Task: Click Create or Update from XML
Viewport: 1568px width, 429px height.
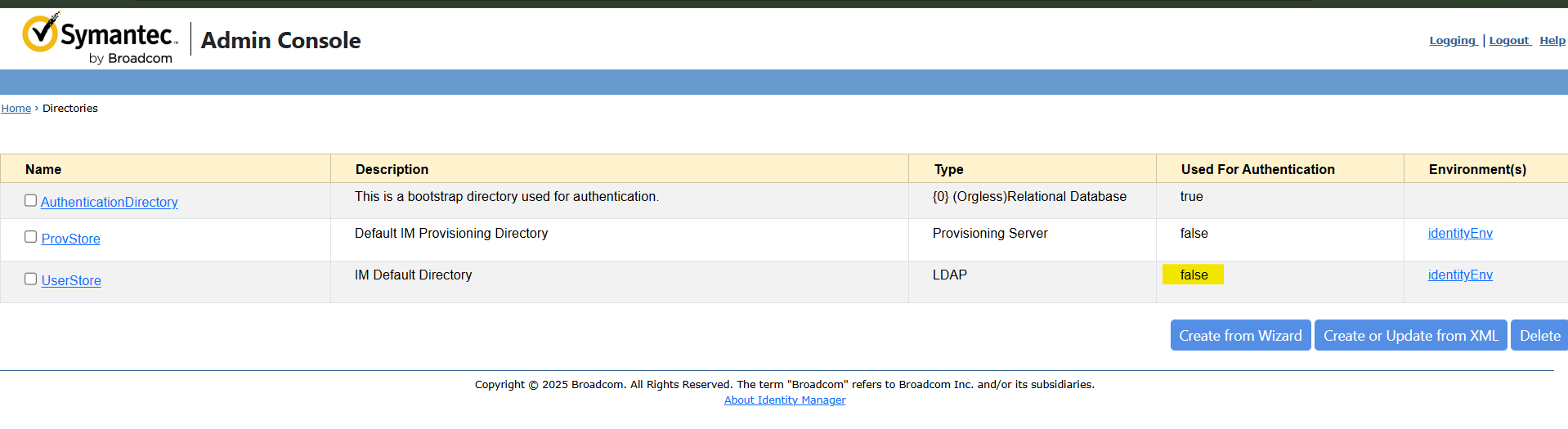Action: point(1410,335)
